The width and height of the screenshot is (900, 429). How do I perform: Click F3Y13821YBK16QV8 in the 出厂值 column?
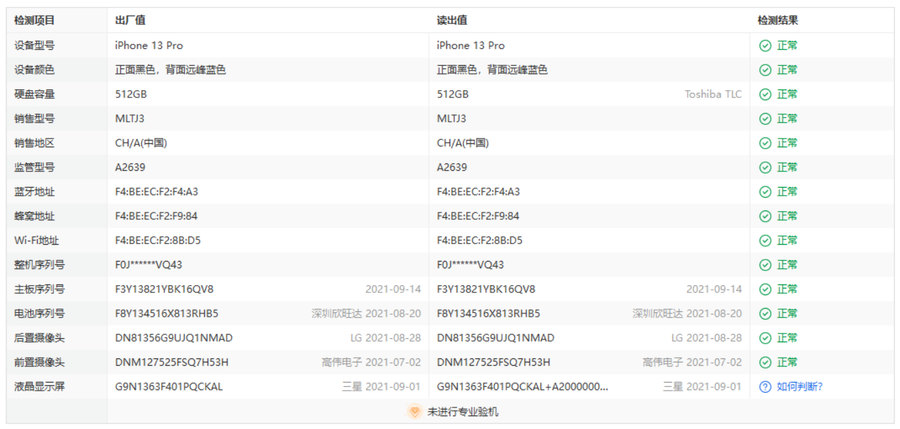(x=164, y=289)
